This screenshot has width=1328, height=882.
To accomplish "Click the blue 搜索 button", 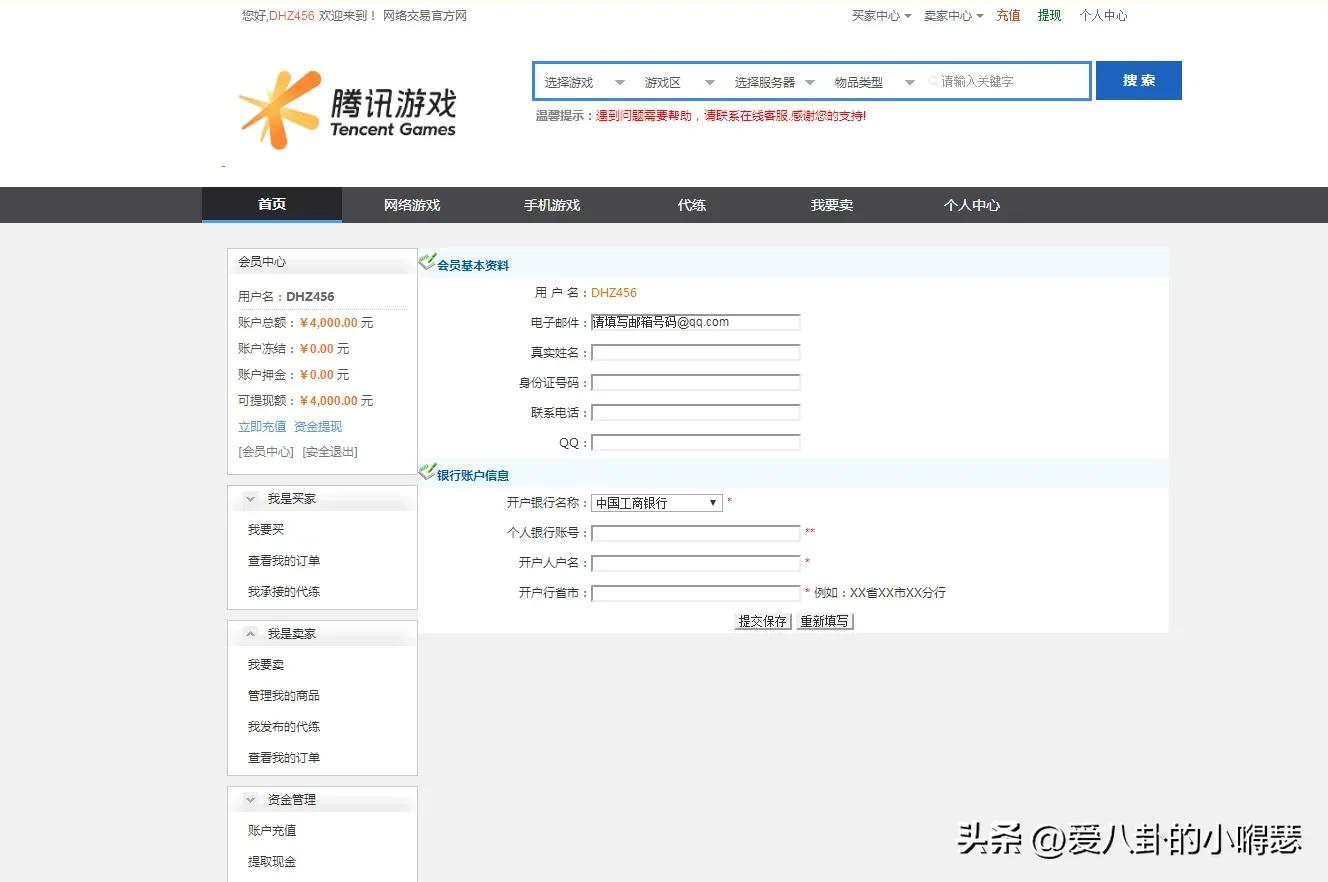I will (1138, 80).
